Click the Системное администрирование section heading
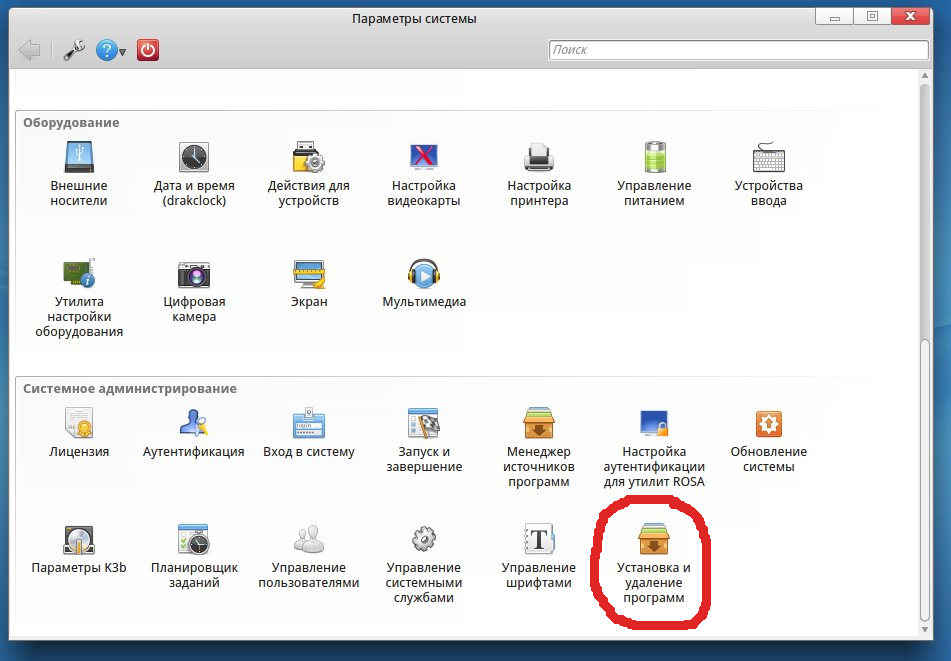The image size is (951, 661). [x=130, y=389]
